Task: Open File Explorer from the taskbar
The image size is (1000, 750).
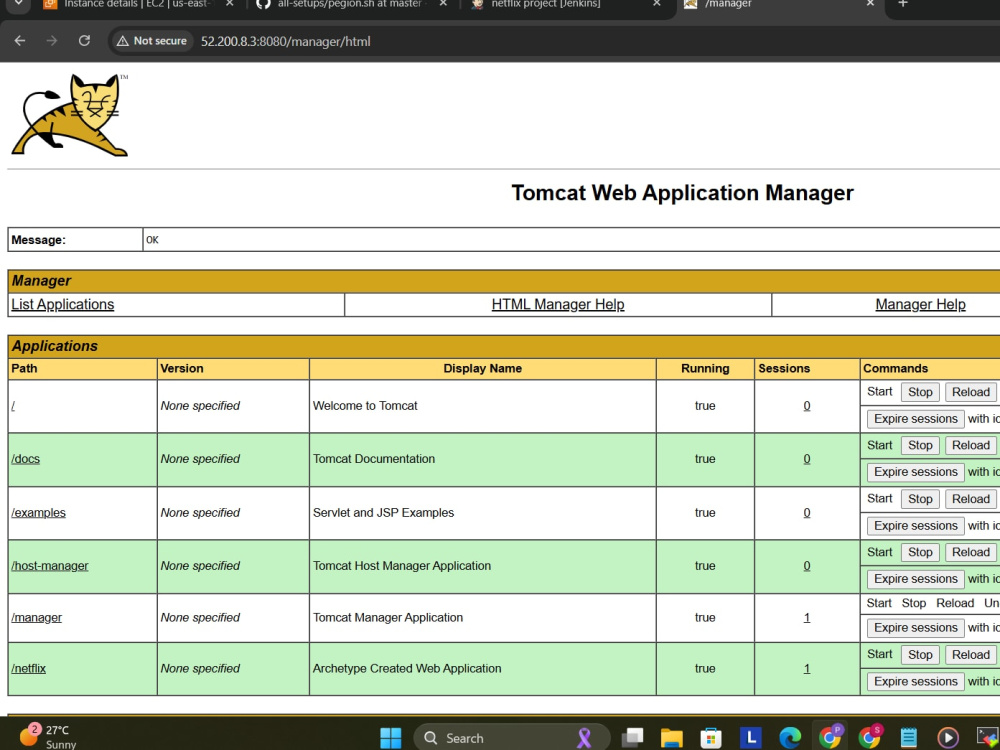Action: pos(672,738)
